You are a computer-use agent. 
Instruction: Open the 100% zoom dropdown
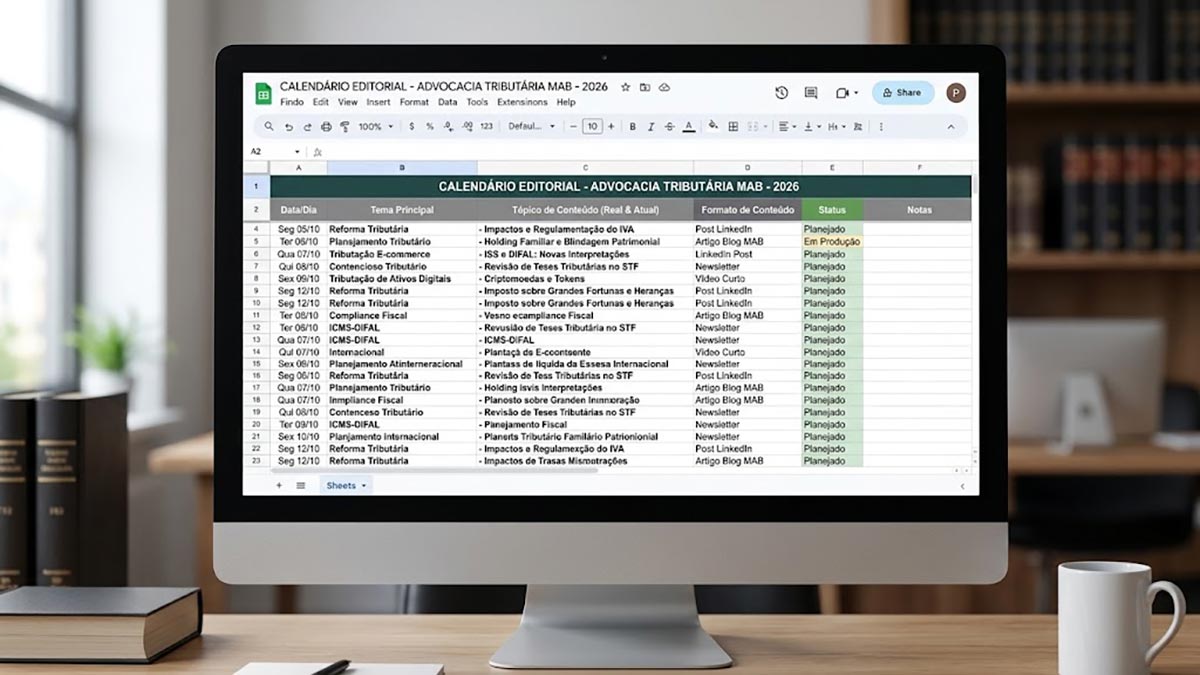376,127
